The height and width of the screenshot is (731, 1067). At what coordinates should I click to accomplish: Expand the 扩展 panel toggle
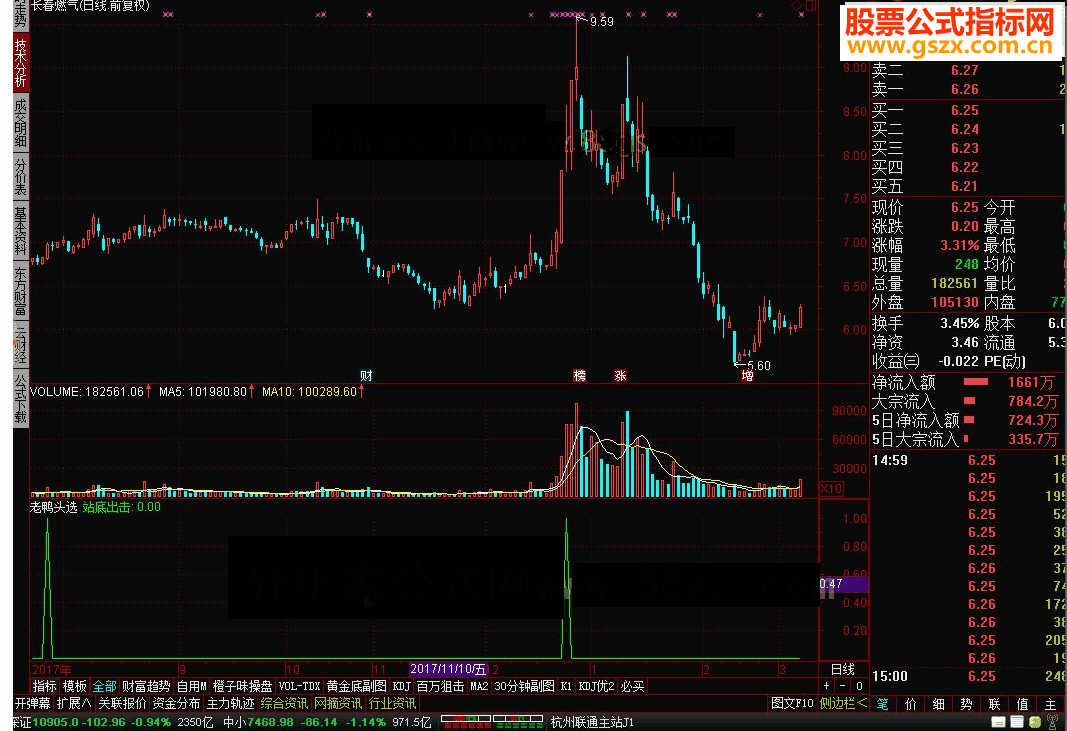(x=74, y=703)
